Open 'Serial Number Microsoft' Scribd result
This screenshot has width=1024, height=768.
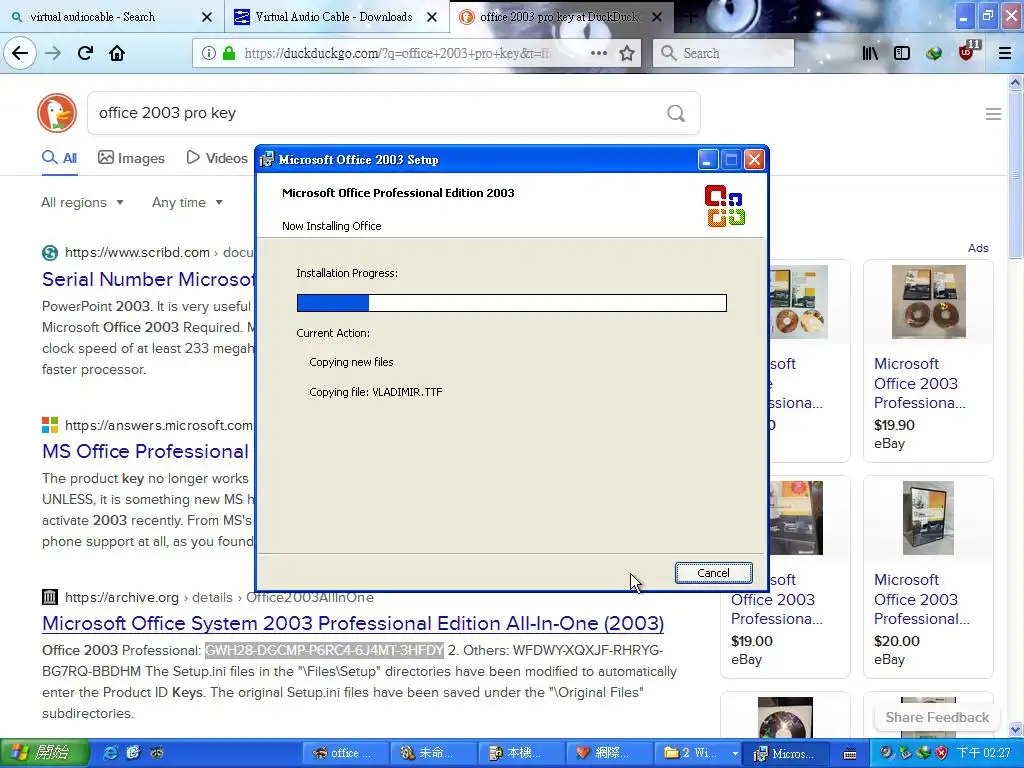148,280
